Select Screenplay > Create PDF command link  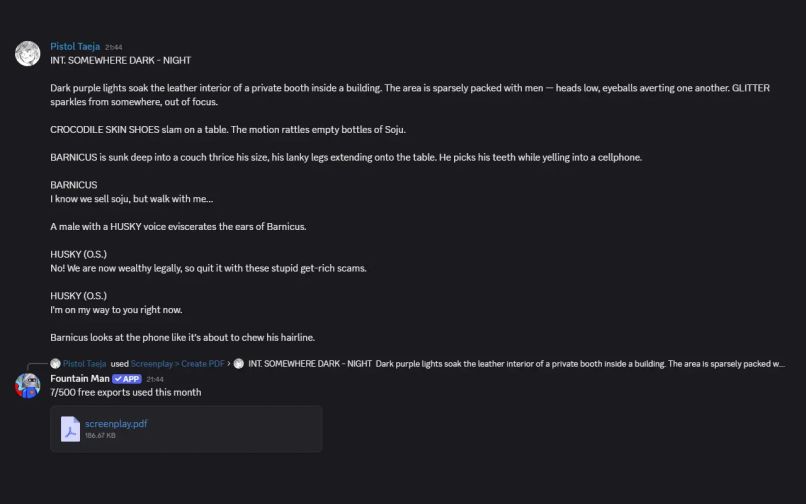point(177,364)
